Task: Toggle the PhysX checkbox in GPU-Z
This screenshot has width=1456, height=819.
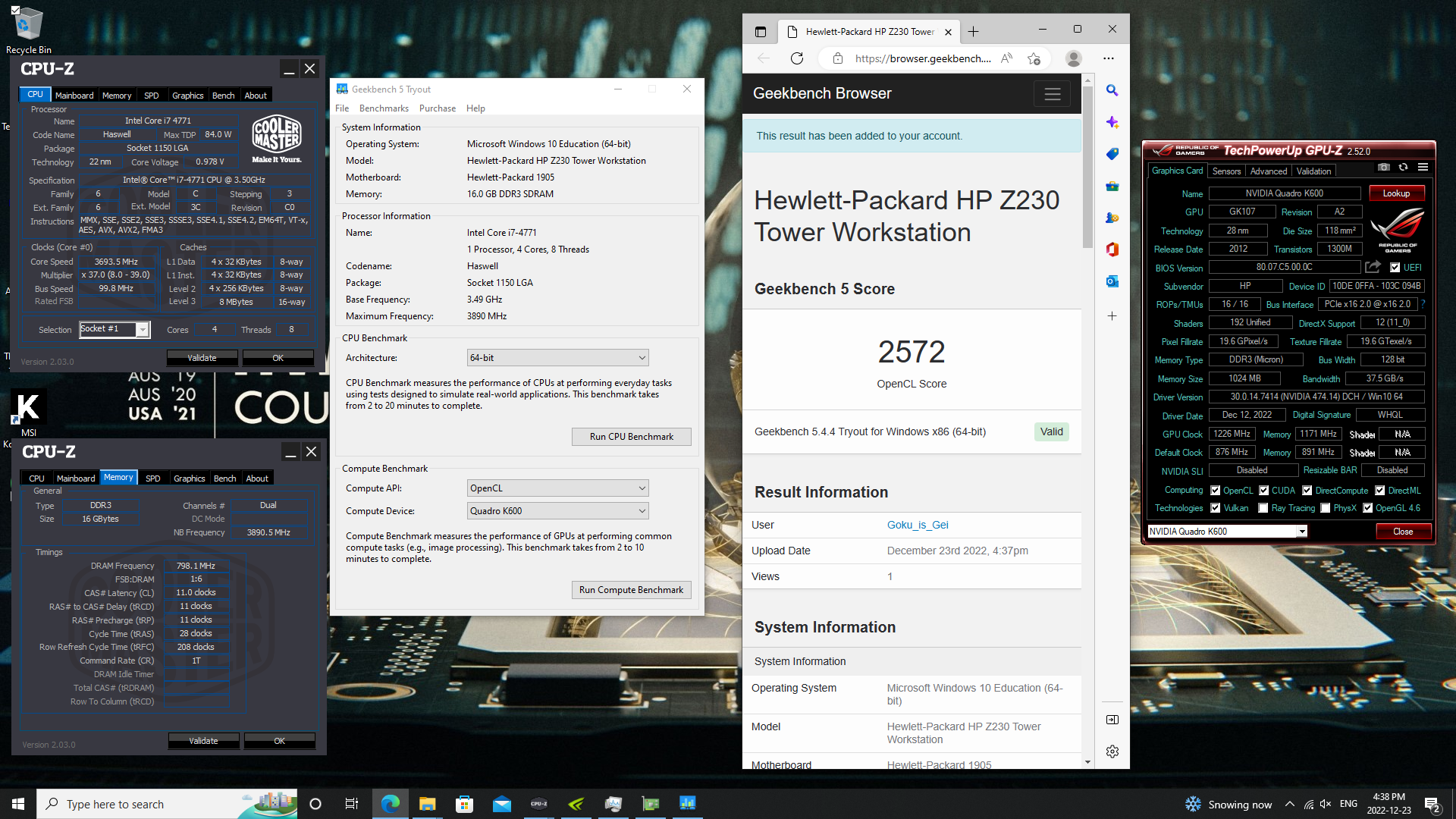Action: point(1325,508)
